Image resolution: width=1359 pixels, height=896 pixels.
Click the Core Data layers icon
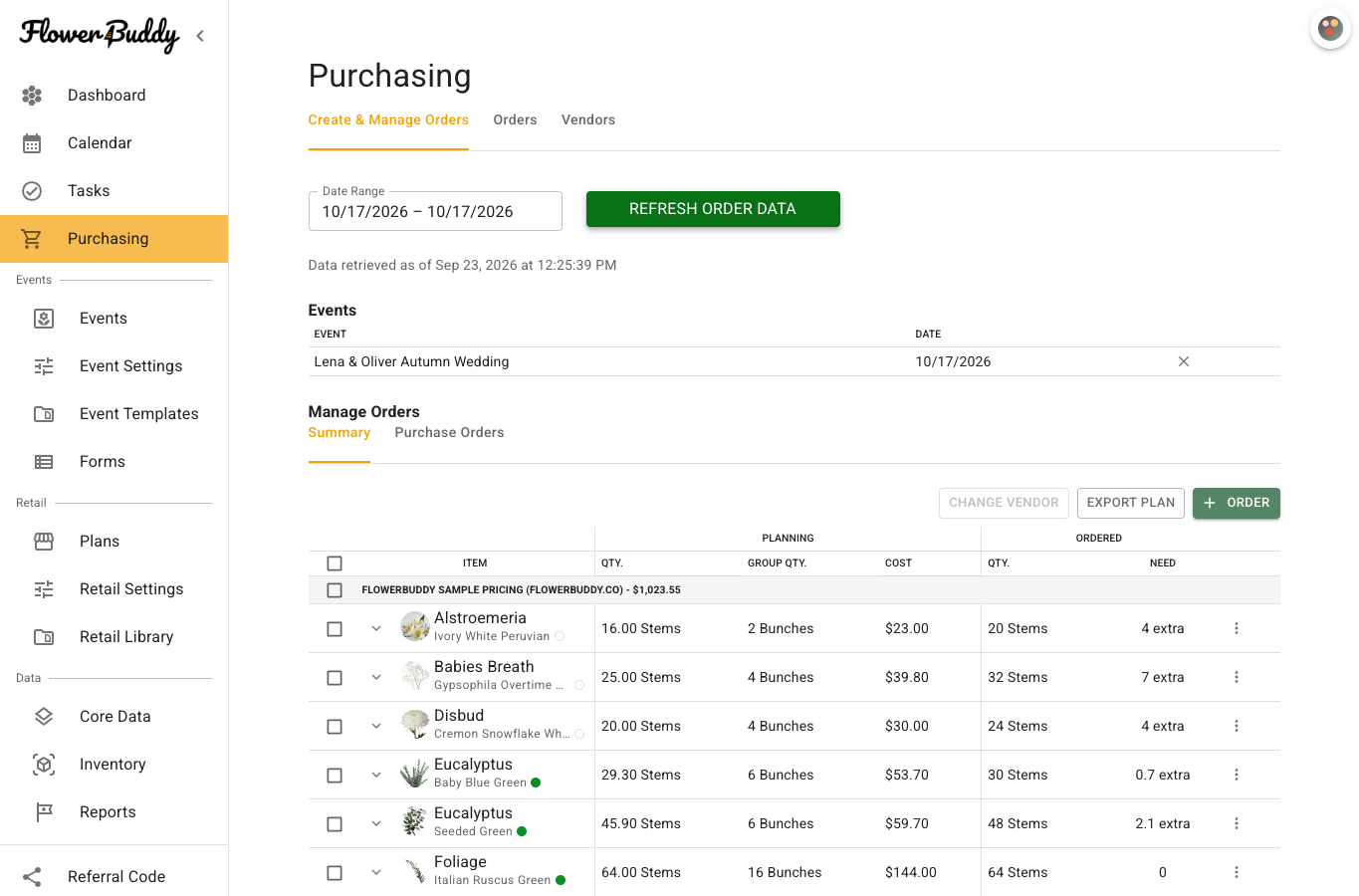pyautogui.click(x=44, y=717)
